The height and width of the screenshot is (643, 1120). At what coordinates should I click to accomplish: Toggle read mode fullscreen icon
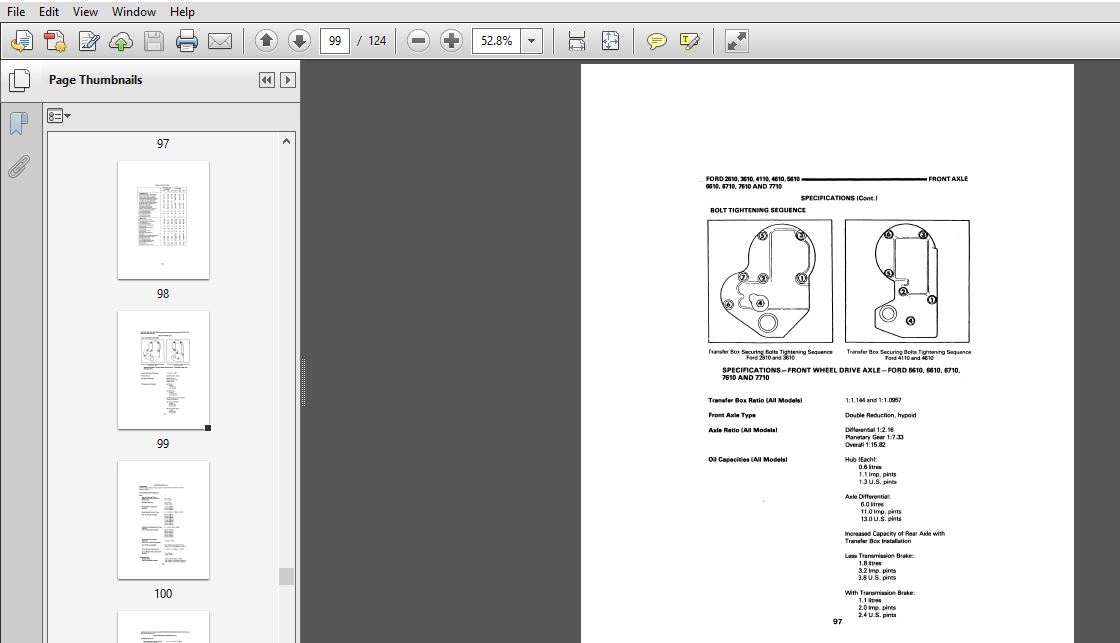[736, 41]
